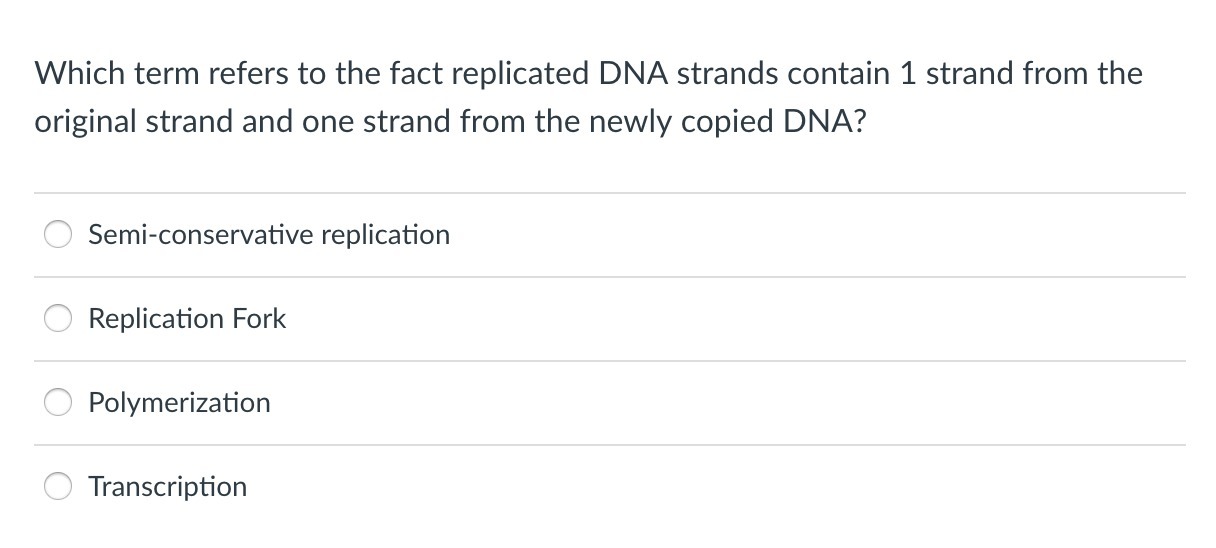Click the question line beginning "Which term"
This screenshot has height=548, width=1216.
[x=588, y=73]
